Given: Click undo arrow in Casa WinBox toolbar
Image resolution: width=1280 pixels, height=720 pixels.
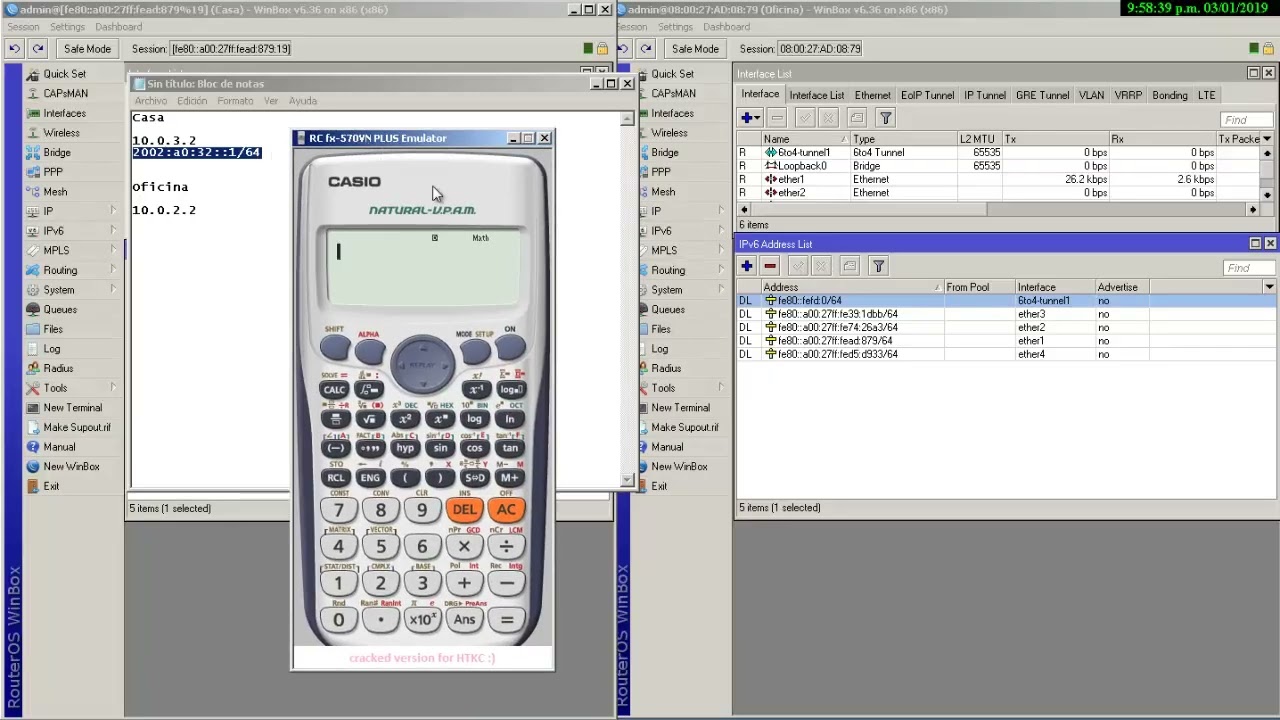Looking at the screenshot, I should coord(14,48).
